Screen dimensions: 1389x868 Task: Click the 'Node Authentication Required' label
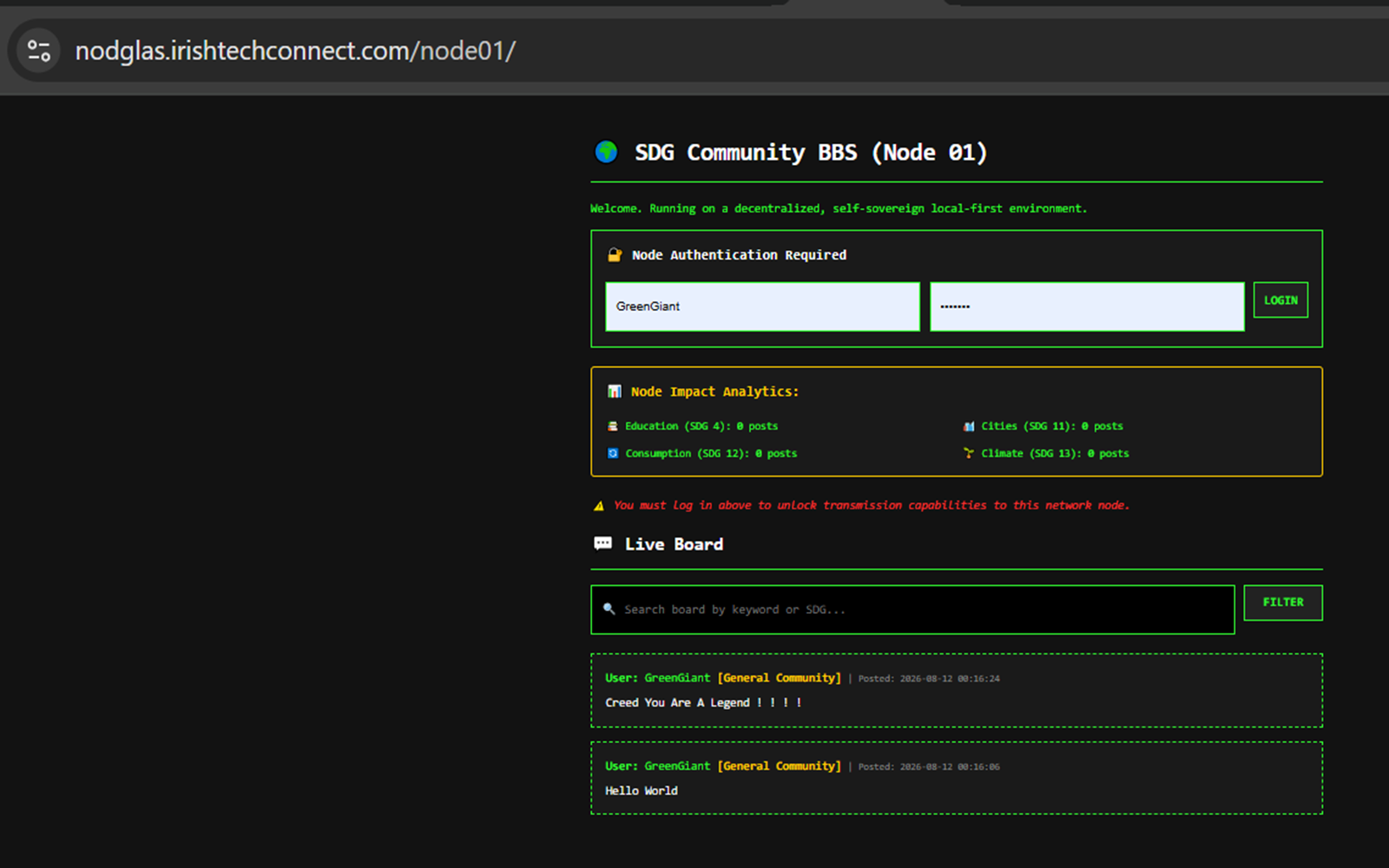739,255
